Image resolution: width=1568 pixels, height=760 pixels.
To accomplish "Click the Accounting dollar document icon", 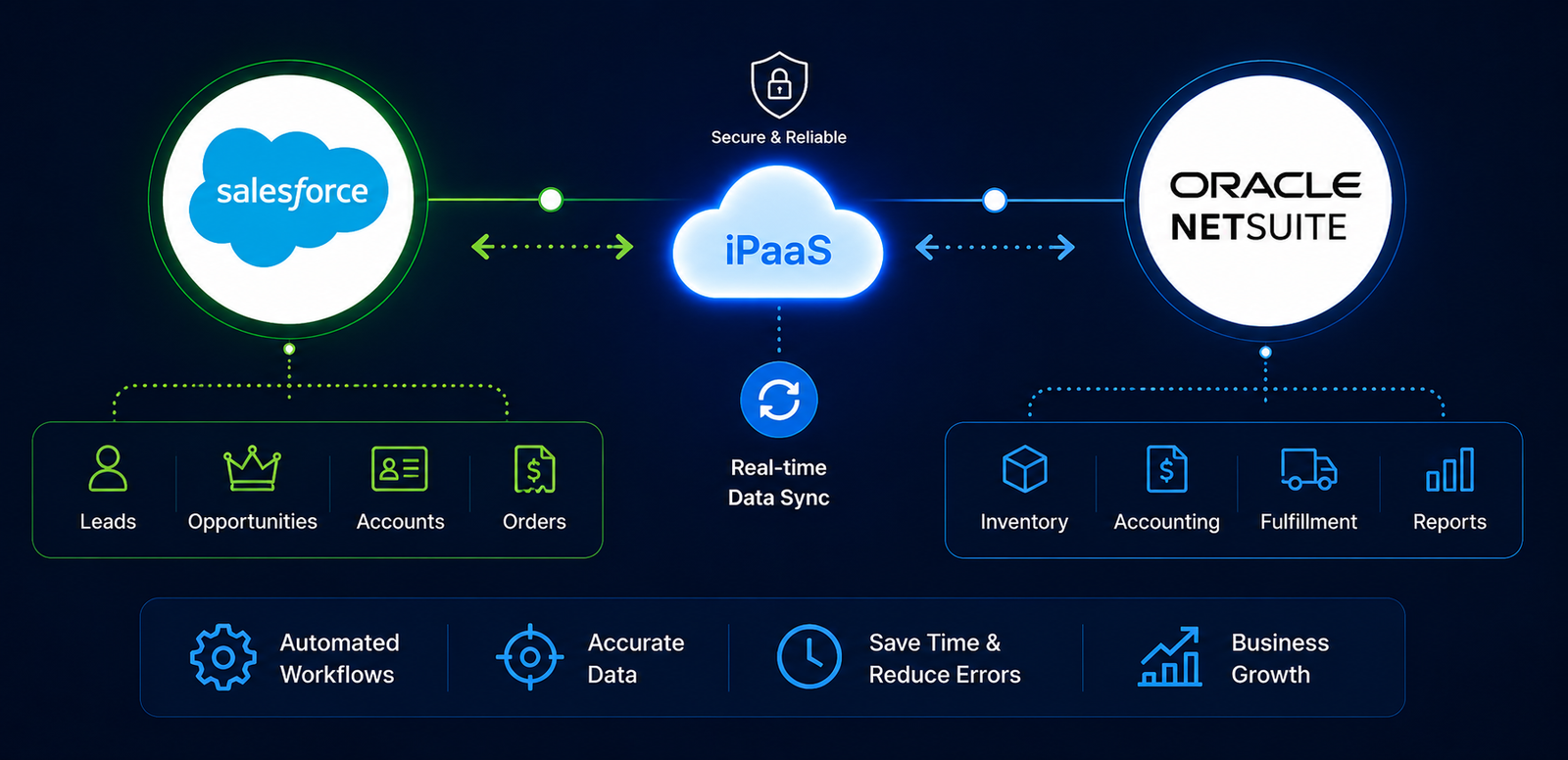I will tap(1166, 469).
